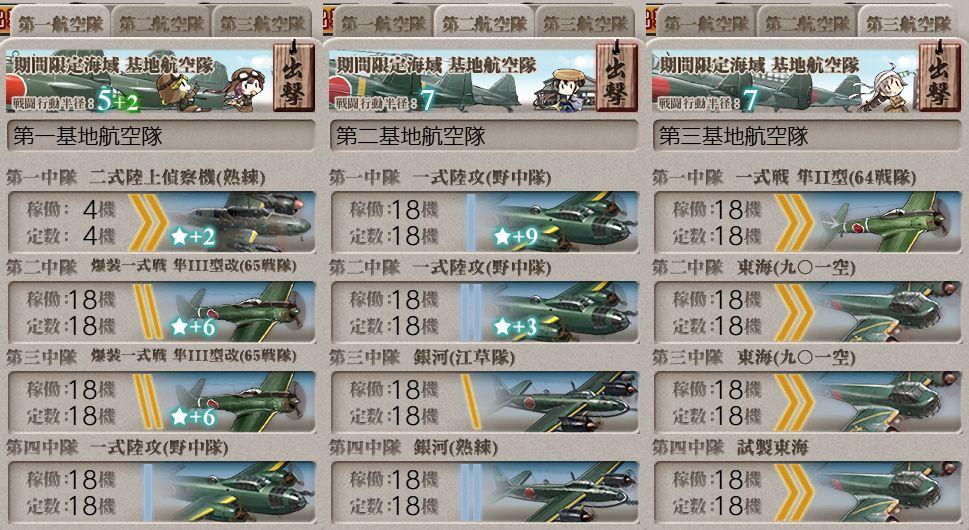Image resolution: width=969 pixels, height=530 pixels.
Task: Click the star +9 improvement badge
Action: [x=515, y=236]
